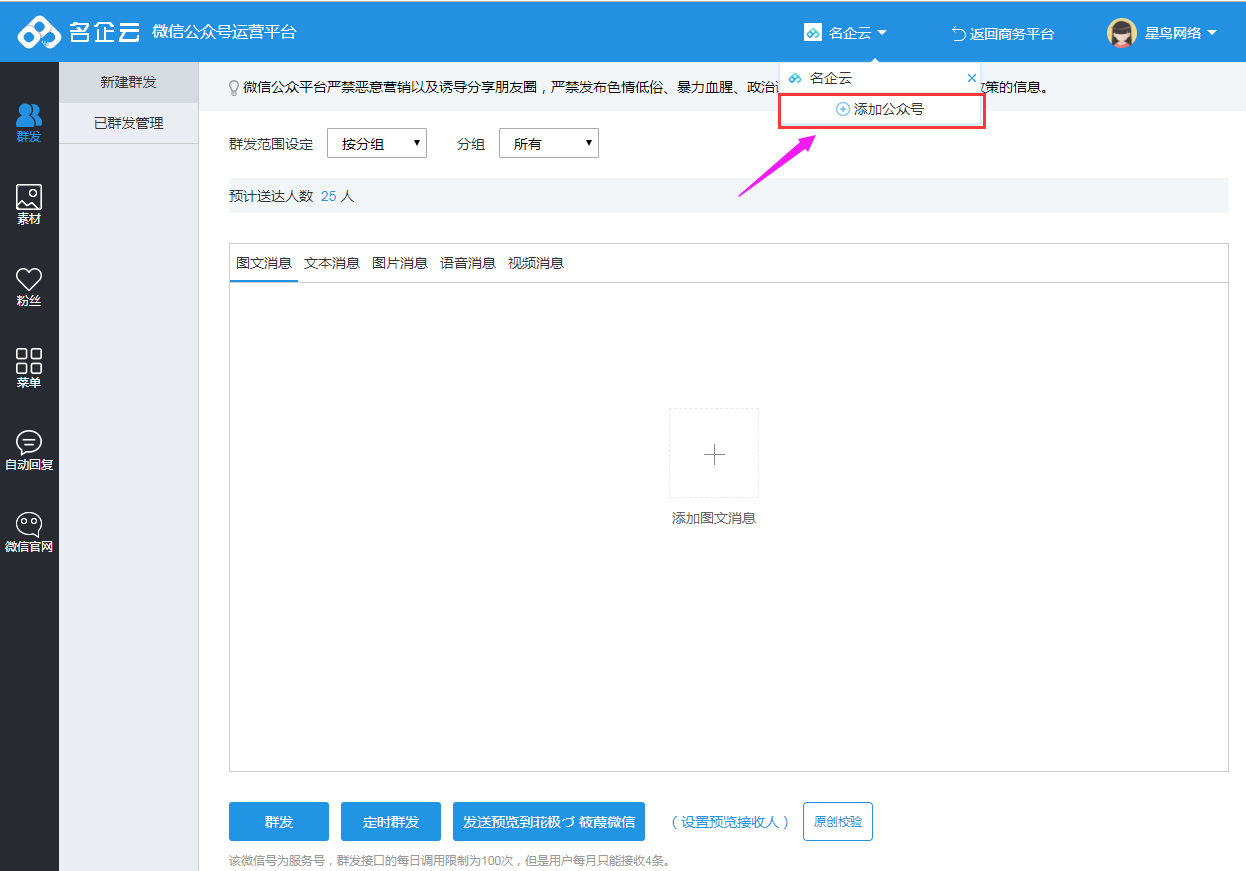The image size is (1246, 871).
Task: Select 已群发管理 in the side menu
Action: 128,123
